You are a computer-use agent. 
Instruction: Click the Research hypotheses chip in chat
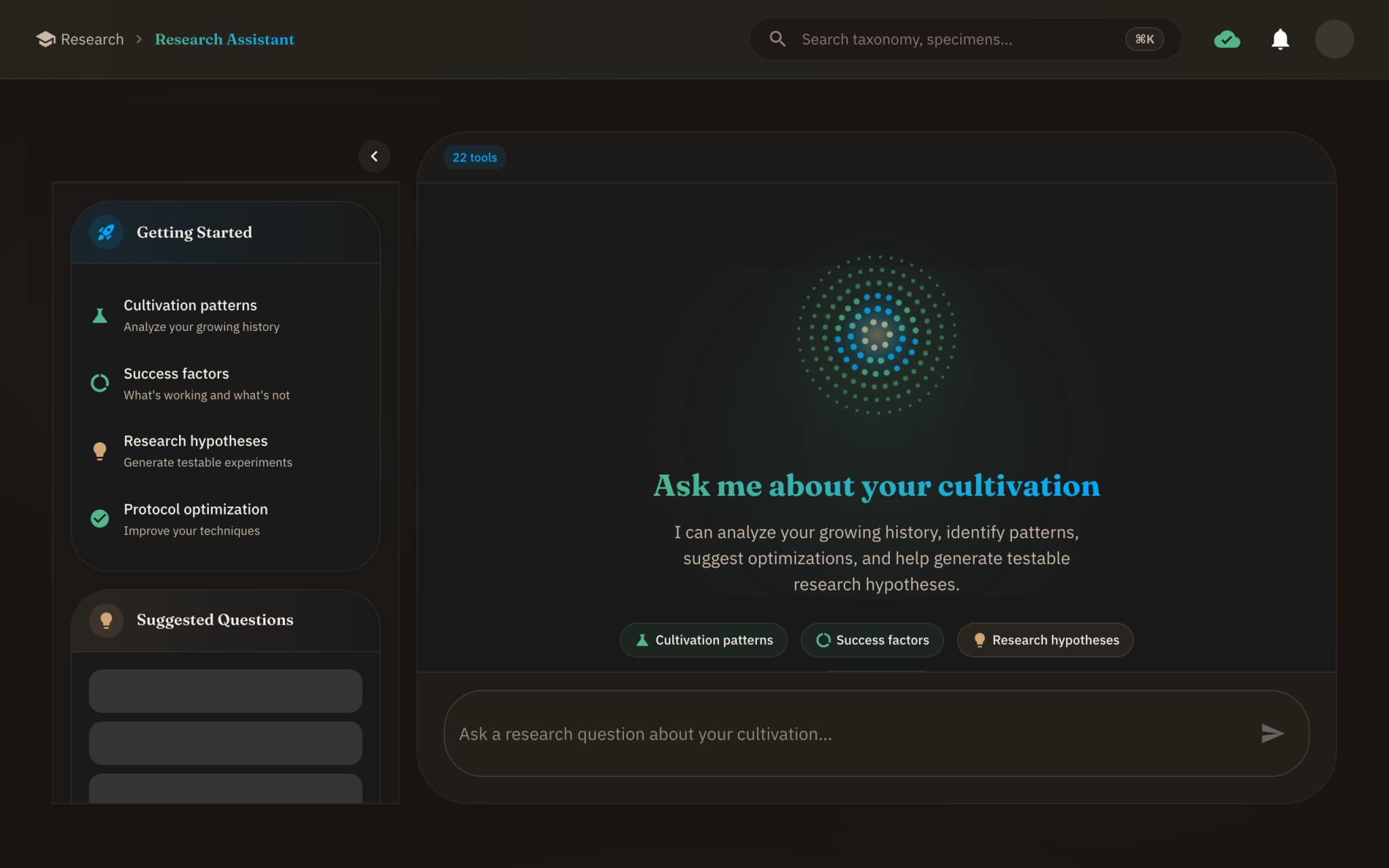(1045, 640)
